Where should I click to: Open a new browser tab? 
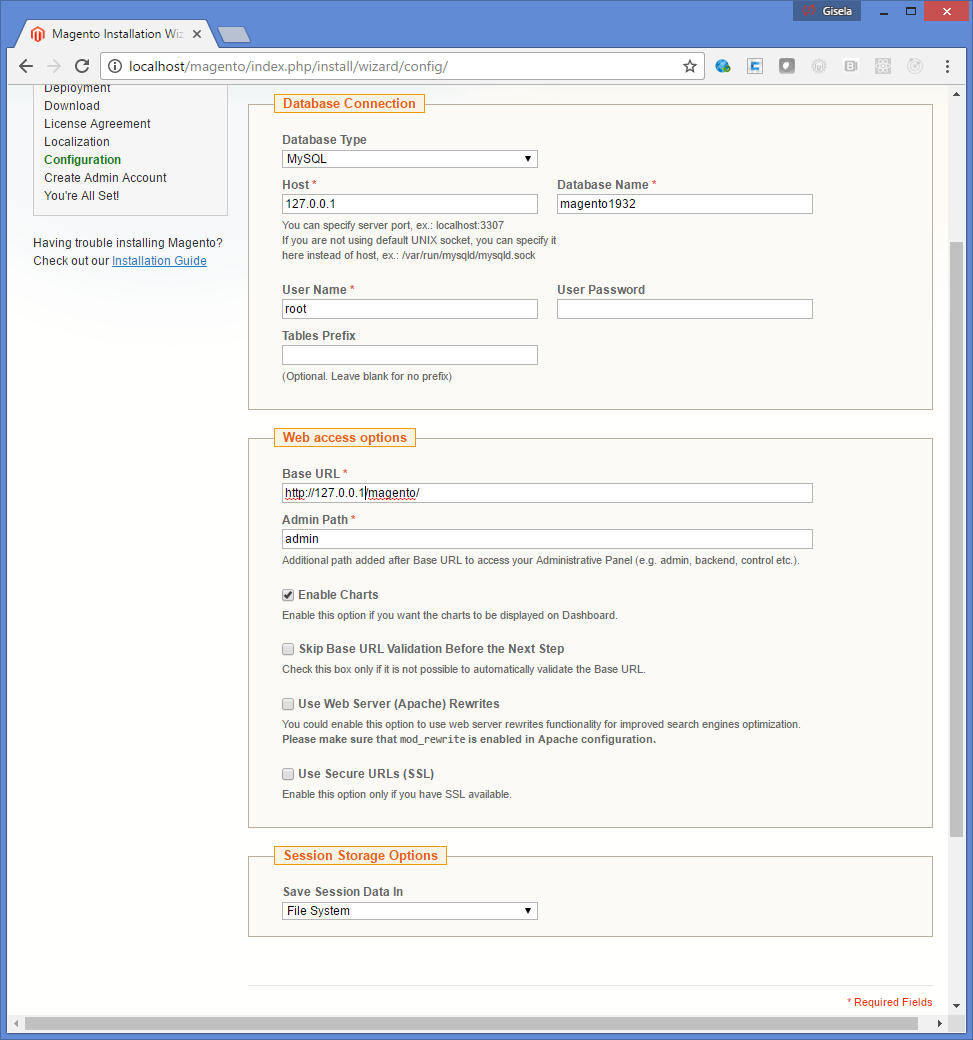pos(233,34)
